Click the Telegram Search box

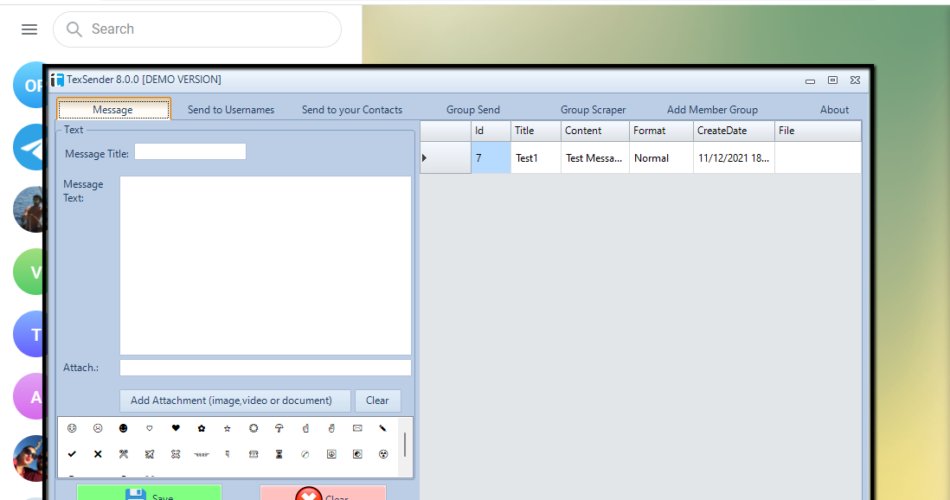pyautogui.click(x=197, y=29)
